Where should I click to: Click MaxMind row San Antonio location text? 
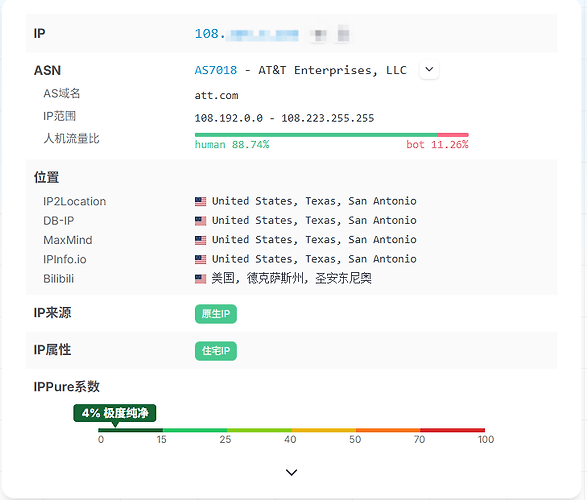click(314, 240)
